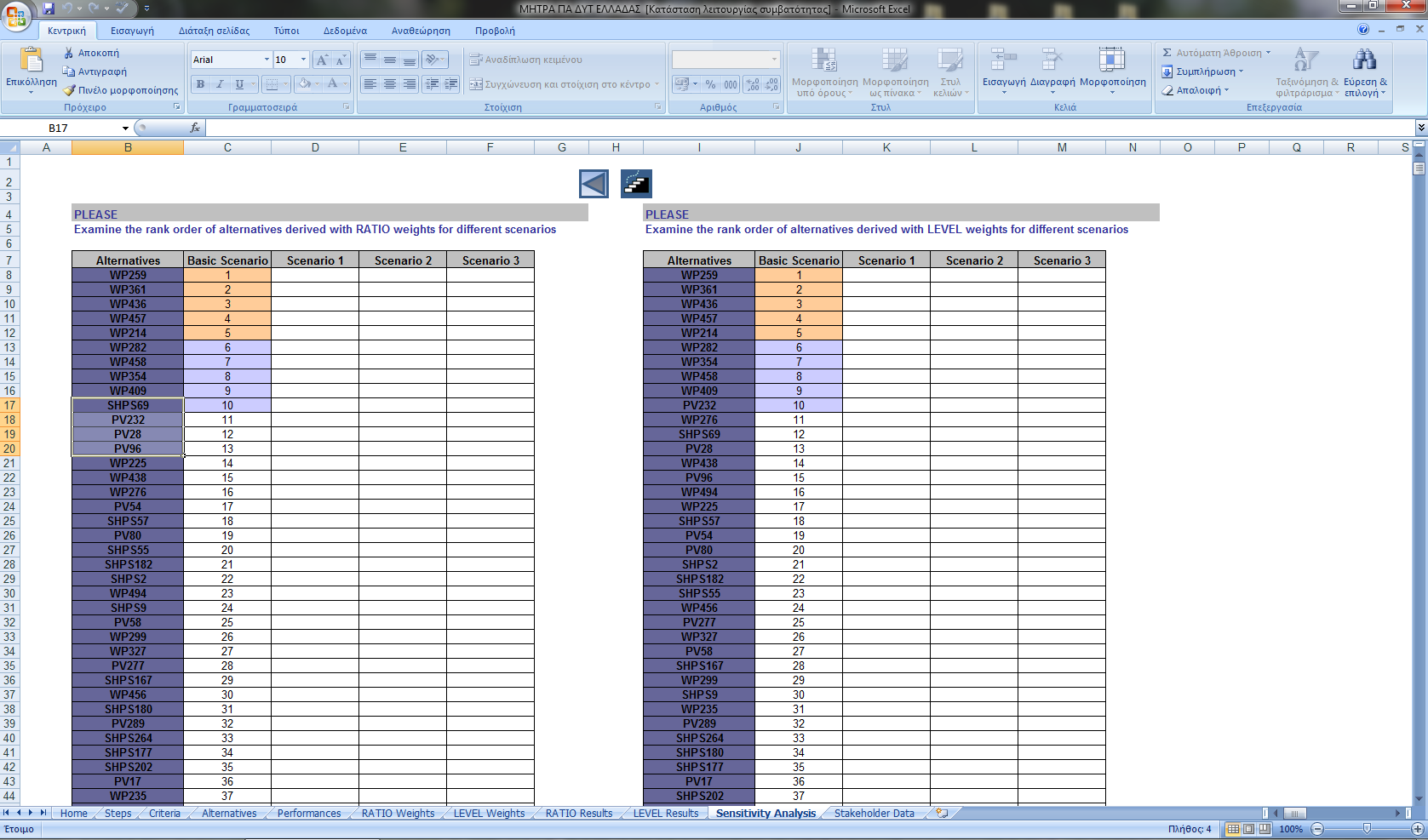Toggle bold formatting
The height and width of the screenshot is (840, 1428).
[200, 83]
